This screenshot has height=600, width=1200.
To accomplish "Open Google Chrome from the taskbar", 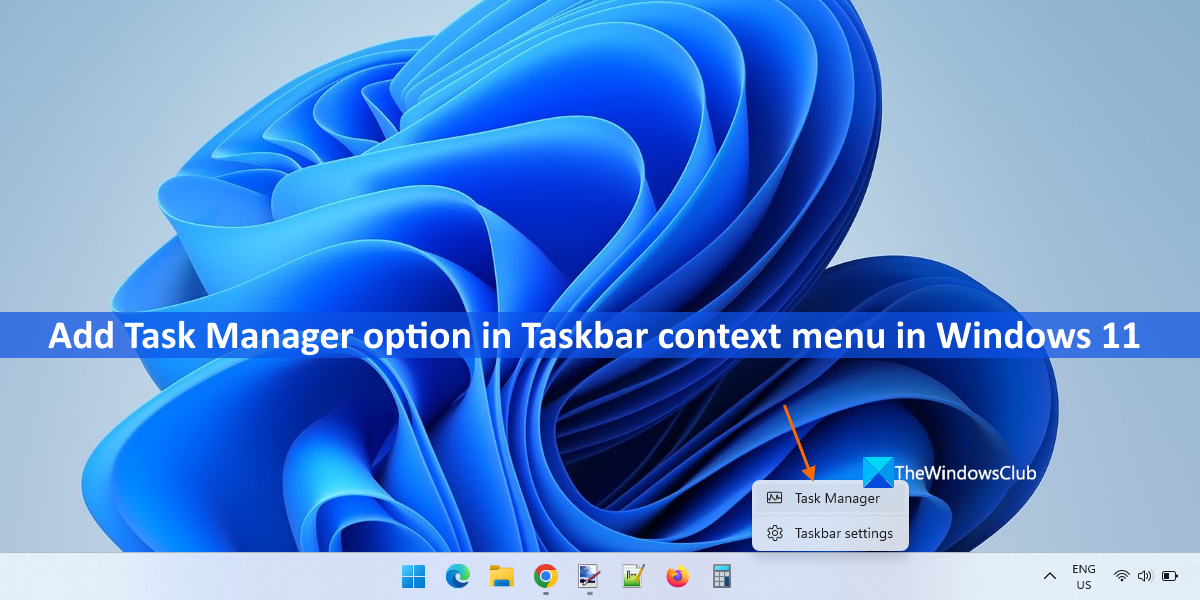I will (x=543, y=576).
